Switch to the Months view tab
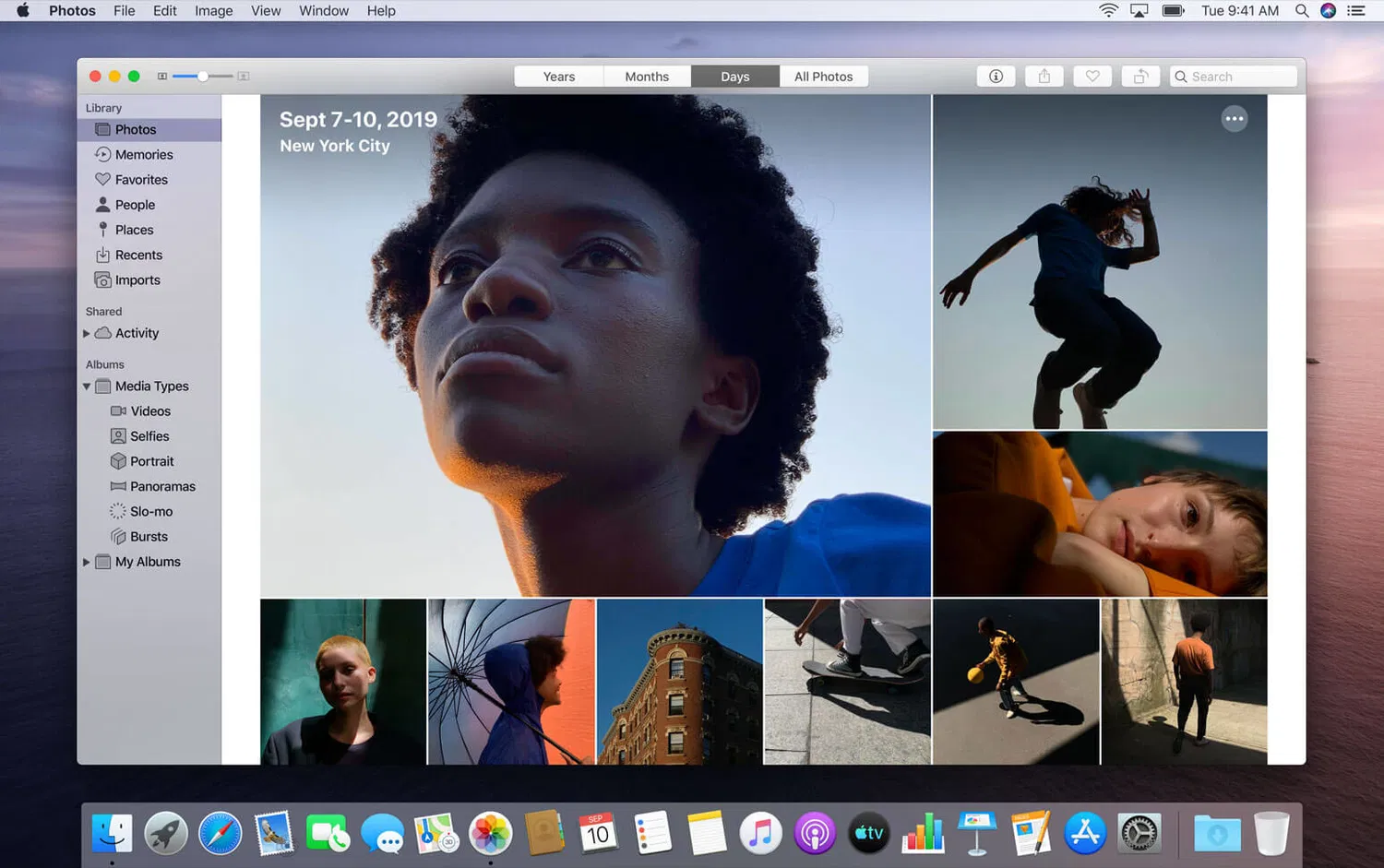Screen dimensions: 1384x868 647,77
